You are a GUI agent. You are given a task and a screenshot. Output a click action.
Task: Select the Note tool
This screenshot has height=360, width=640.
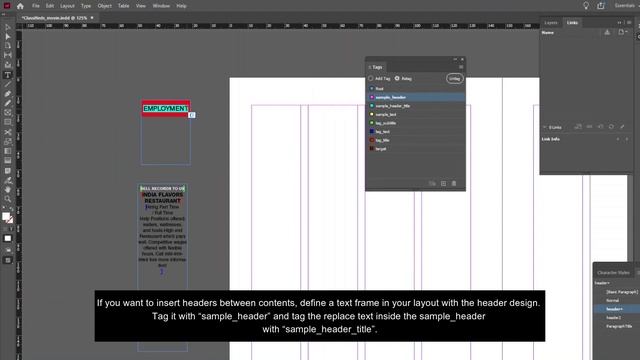(x=7, y=171)
